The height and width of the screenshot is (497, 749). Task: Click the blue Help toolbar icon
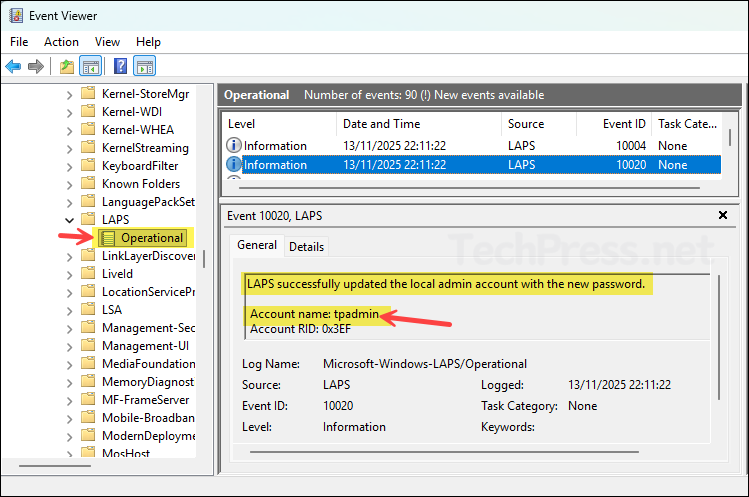(x=120, y=67)
